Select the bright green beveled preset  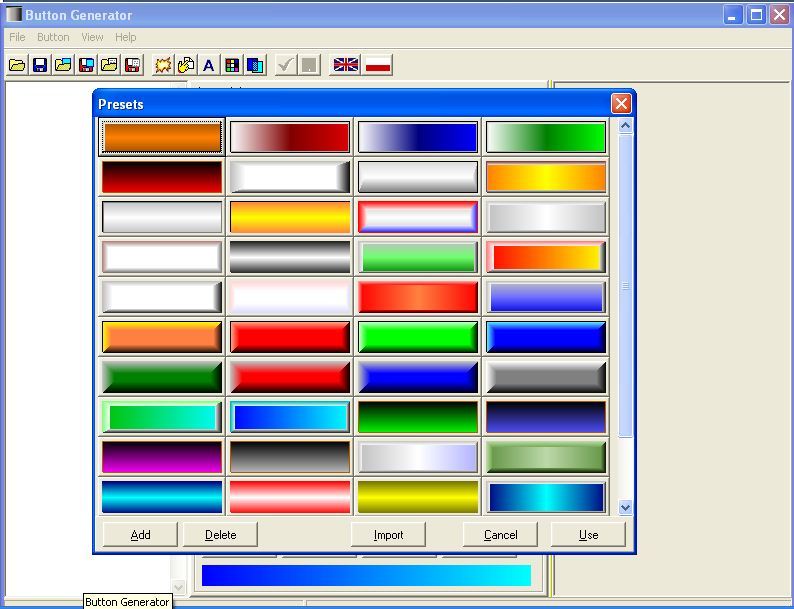click(x=418, y=337)
